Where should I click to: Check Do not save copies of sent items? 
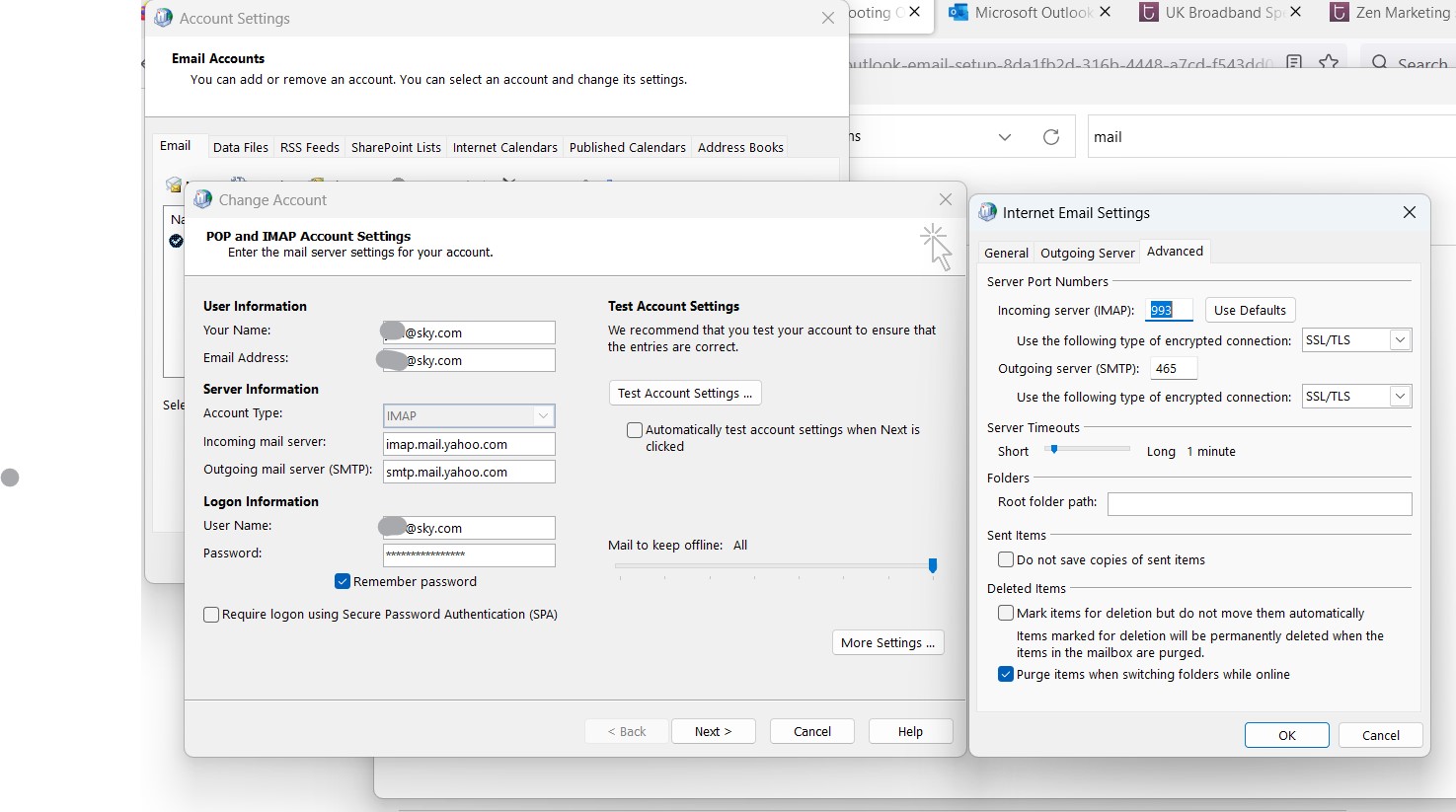(x=1006, y=559)
